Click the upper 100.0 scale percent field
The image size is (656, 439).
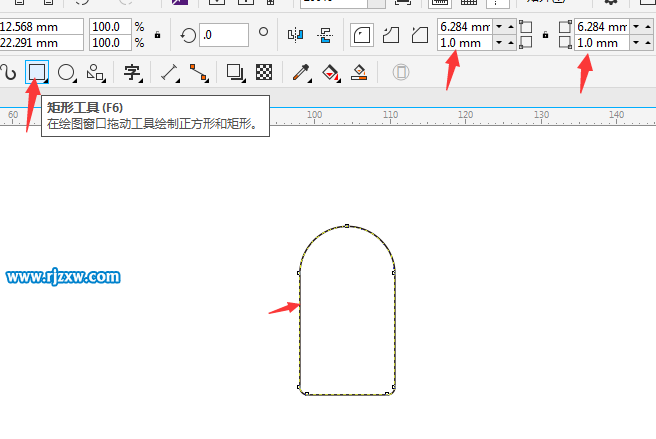[110, 27]
